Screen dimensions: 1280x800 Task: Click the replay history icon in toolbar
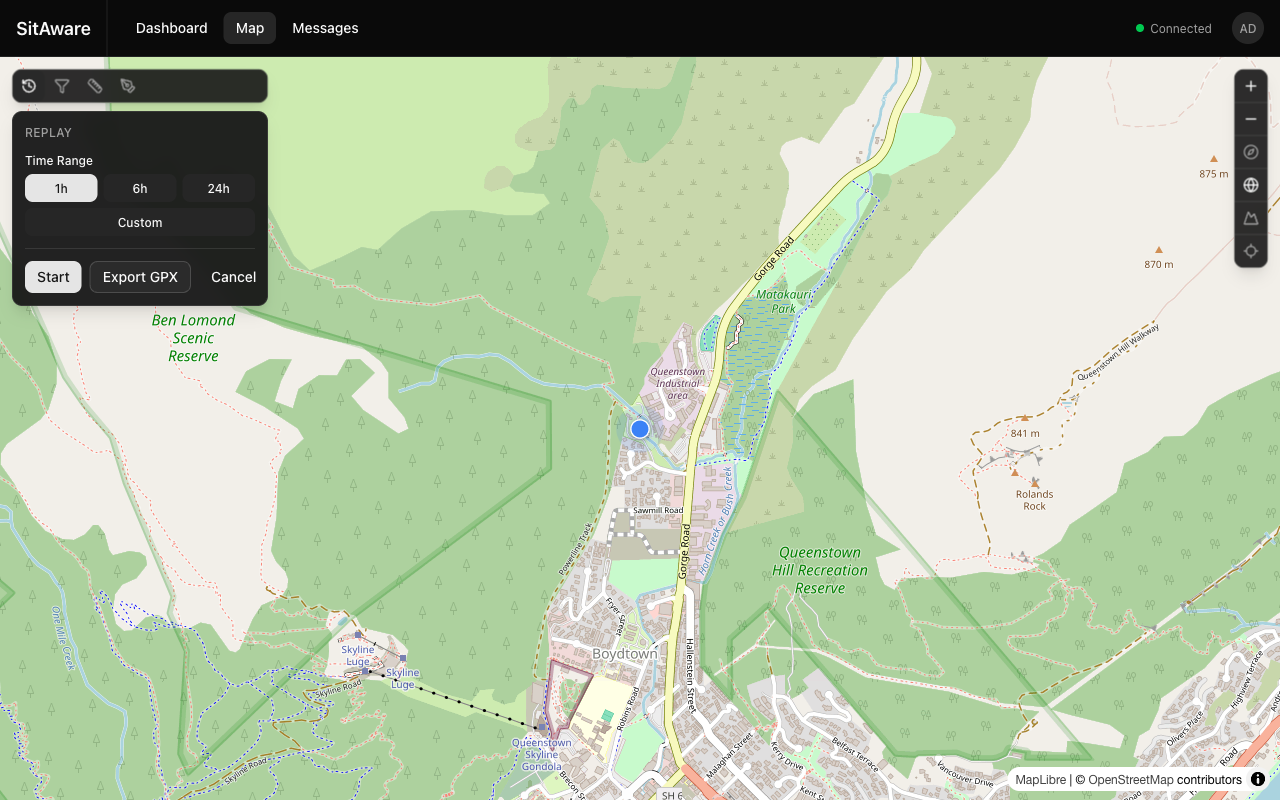coord(29,86)
